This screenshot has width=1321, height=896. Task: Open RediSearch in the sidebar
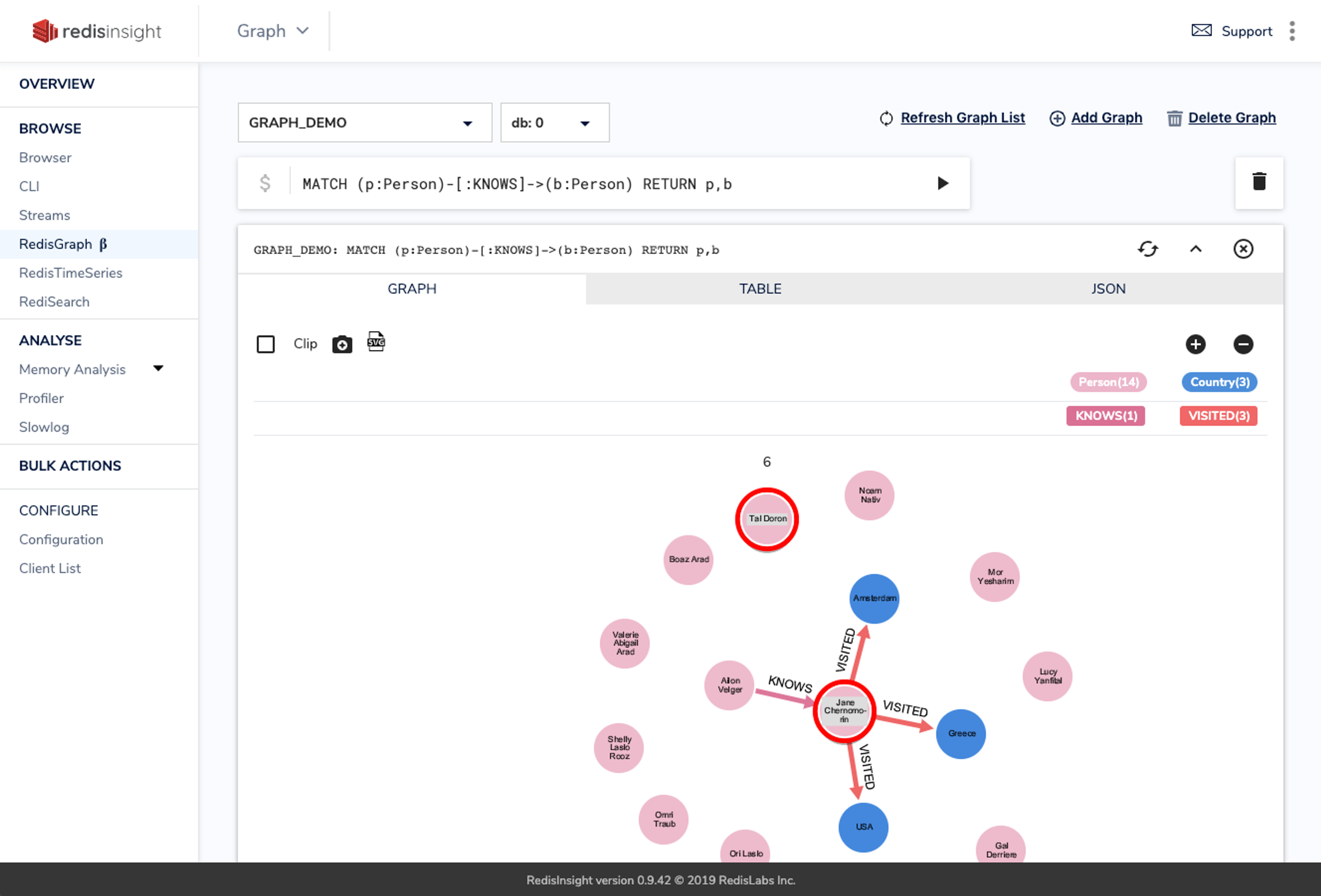point(54,302)
